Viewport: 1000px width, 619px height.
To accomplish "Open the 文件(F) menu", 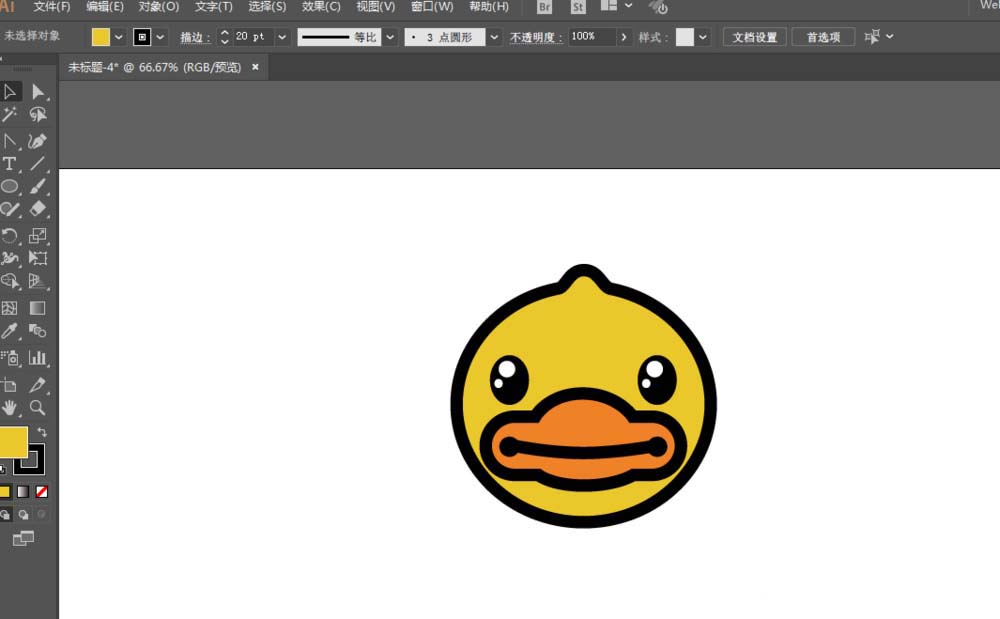I will pos(50,7).
